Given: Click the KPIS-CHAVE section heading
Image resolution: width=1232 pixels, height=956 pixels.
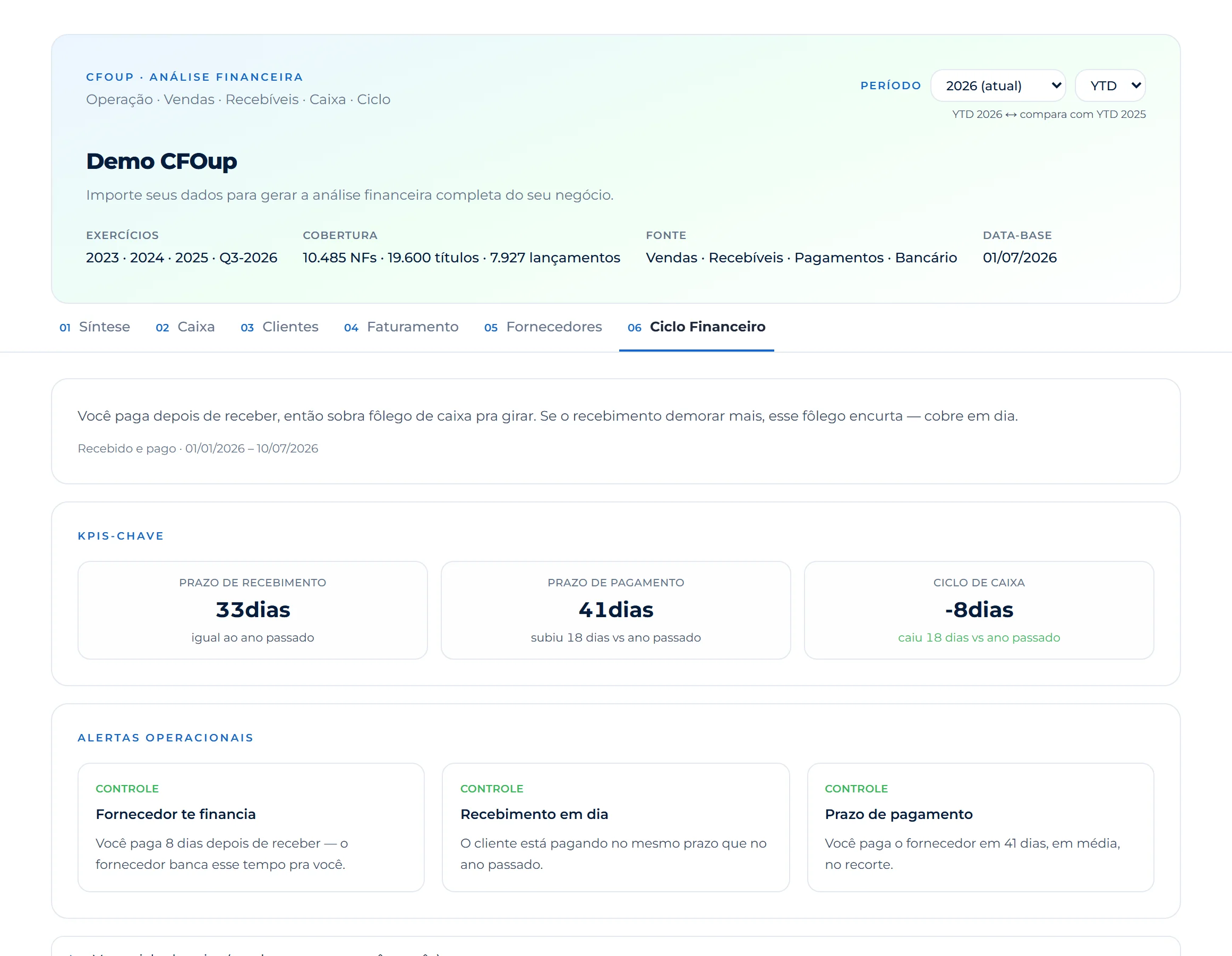Looking at the screenshot, I should [121, 536].
